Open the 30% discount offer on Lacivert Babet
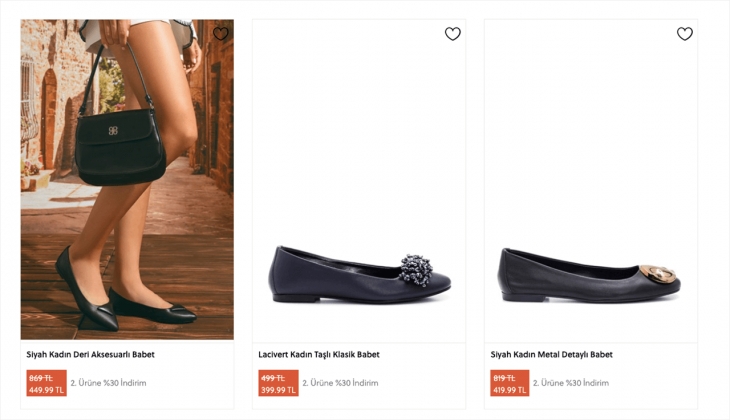Screen dimensions: 730x420 pos(340,383)
